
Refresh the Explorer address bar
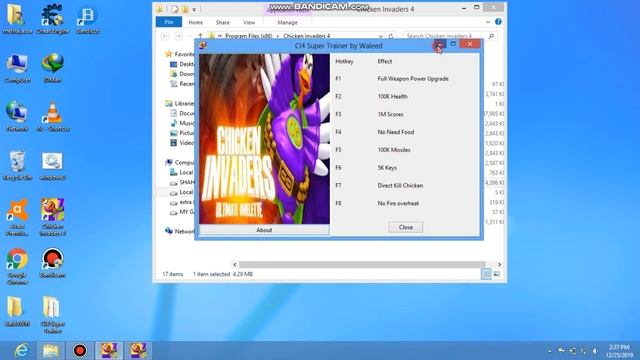(x=391, y=36)
